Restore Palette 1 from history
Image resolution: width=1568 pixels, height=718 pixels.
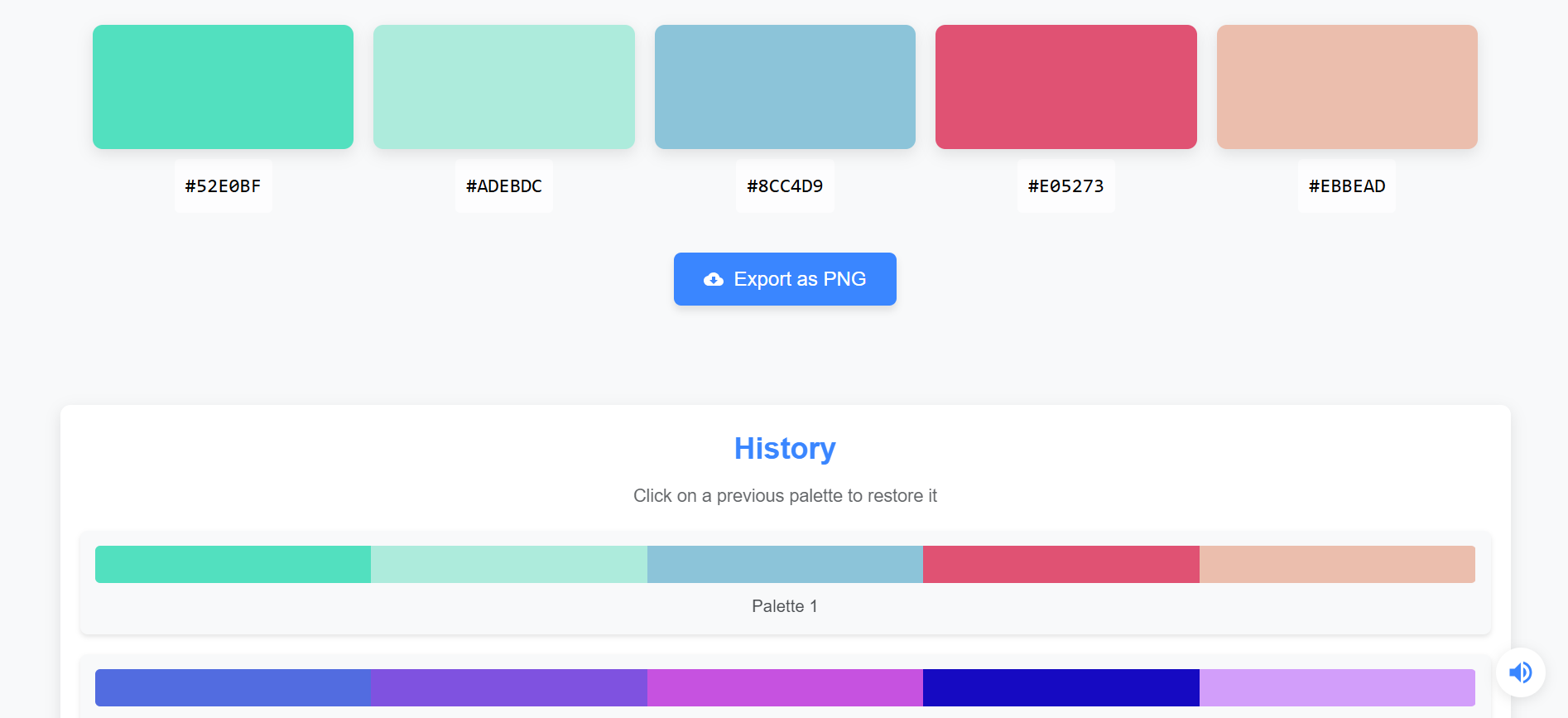(785, 583)
